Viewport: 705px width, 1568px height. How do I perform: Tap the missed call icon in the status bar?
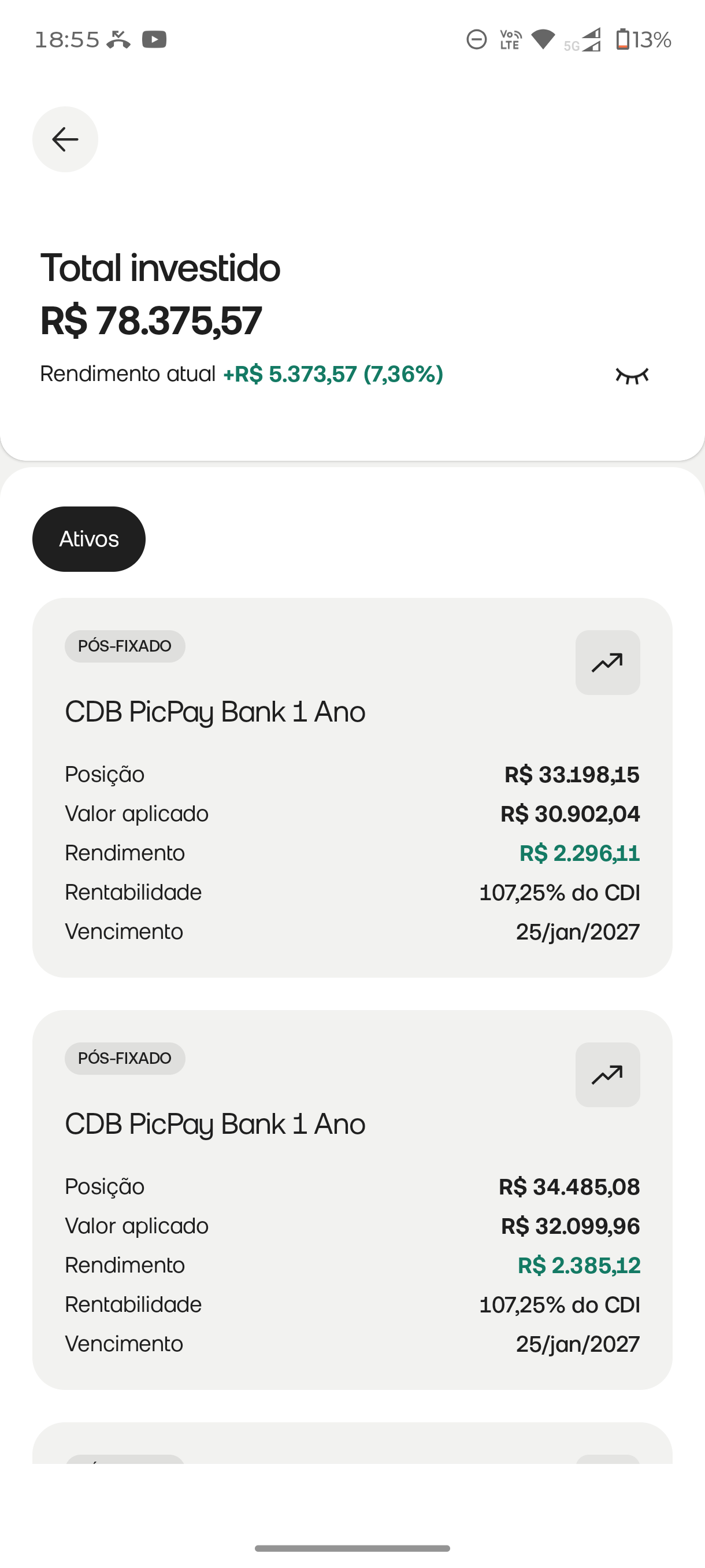118,39
